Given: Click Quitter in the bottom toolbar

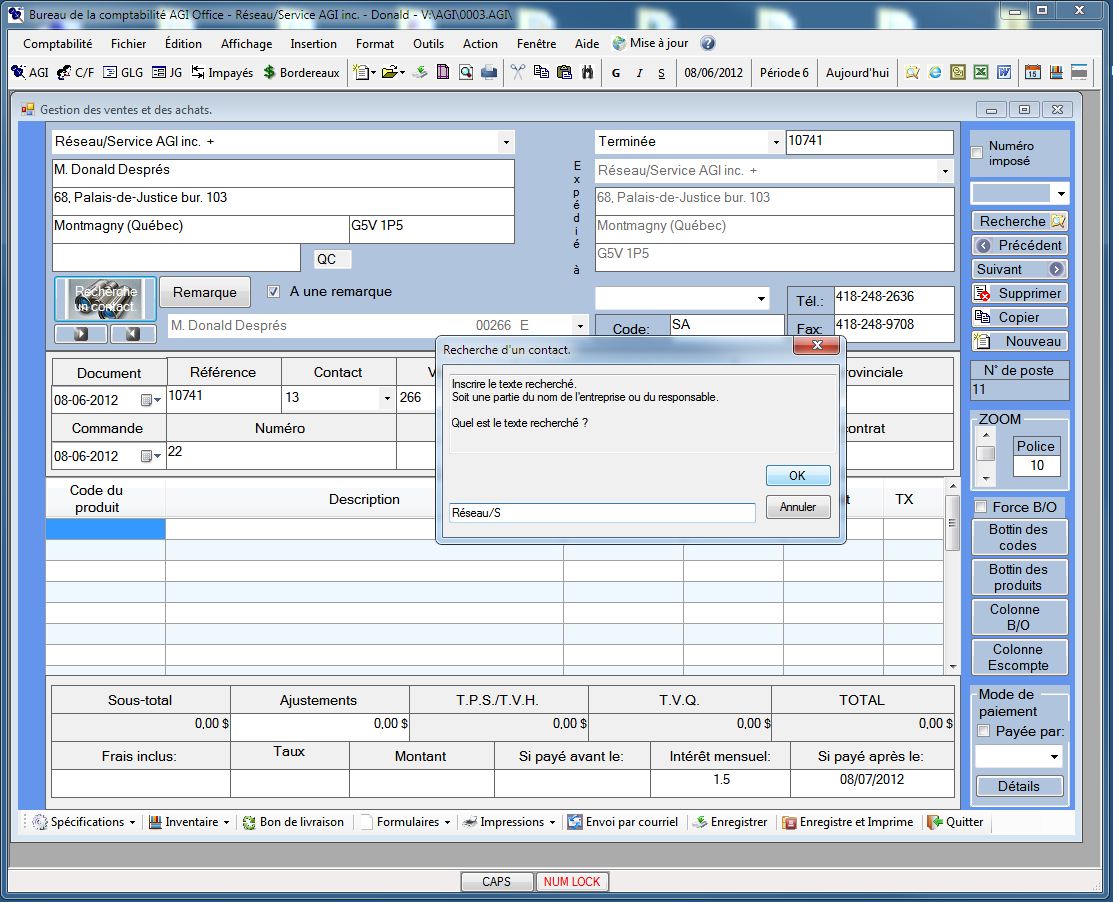Looking at the screenshot, I should pos(955,822).
